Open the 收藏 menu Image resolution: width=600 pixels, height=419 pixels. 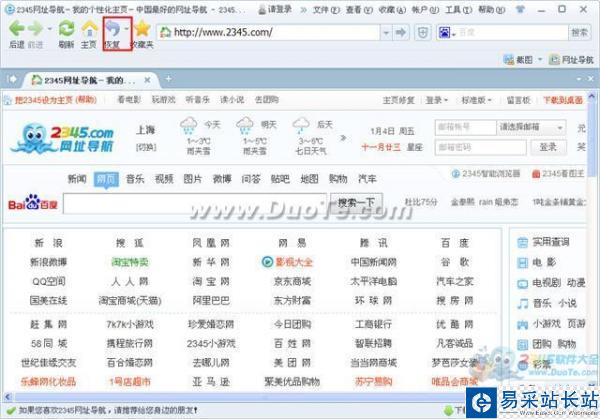tap(392, 10)
